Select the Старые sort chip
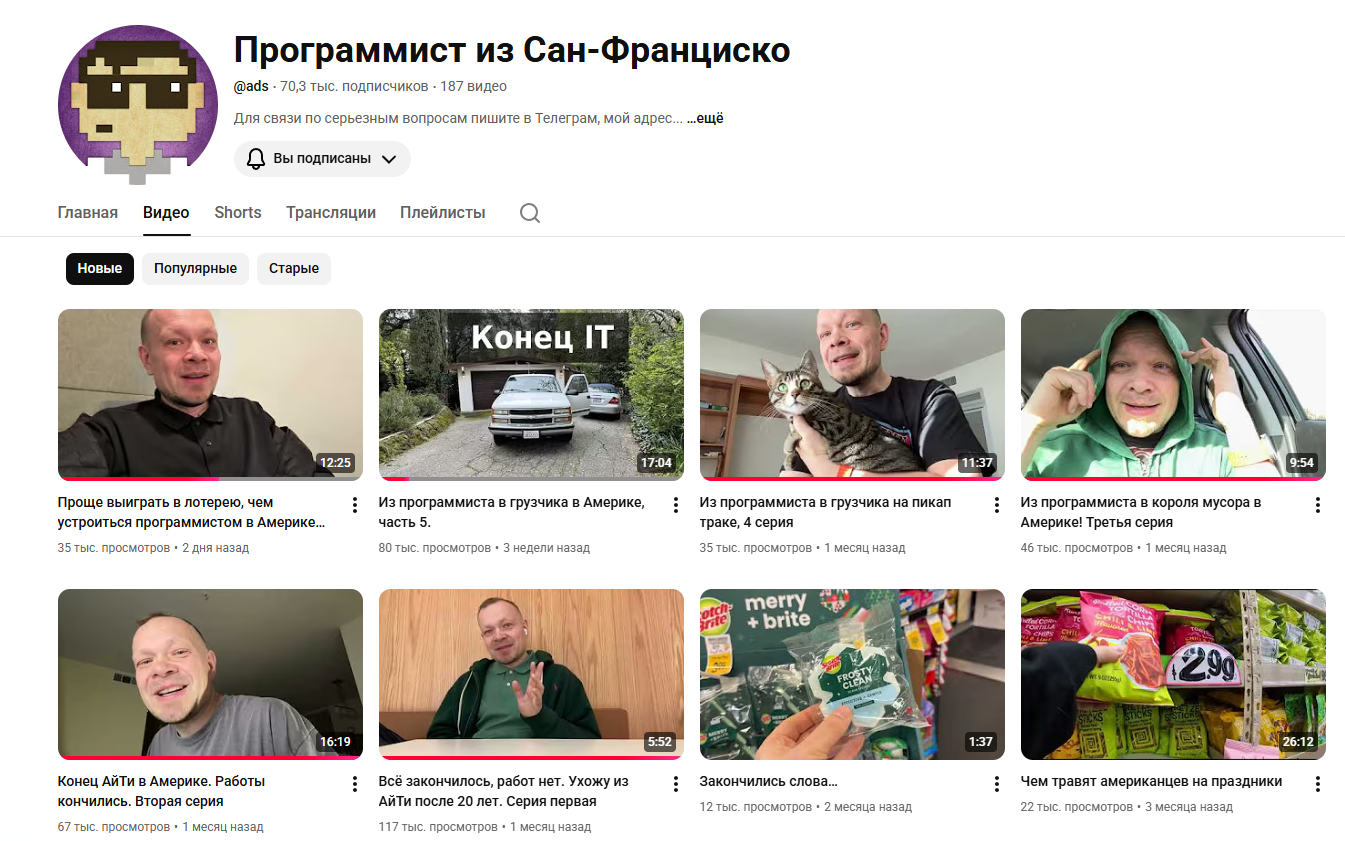 294,268
